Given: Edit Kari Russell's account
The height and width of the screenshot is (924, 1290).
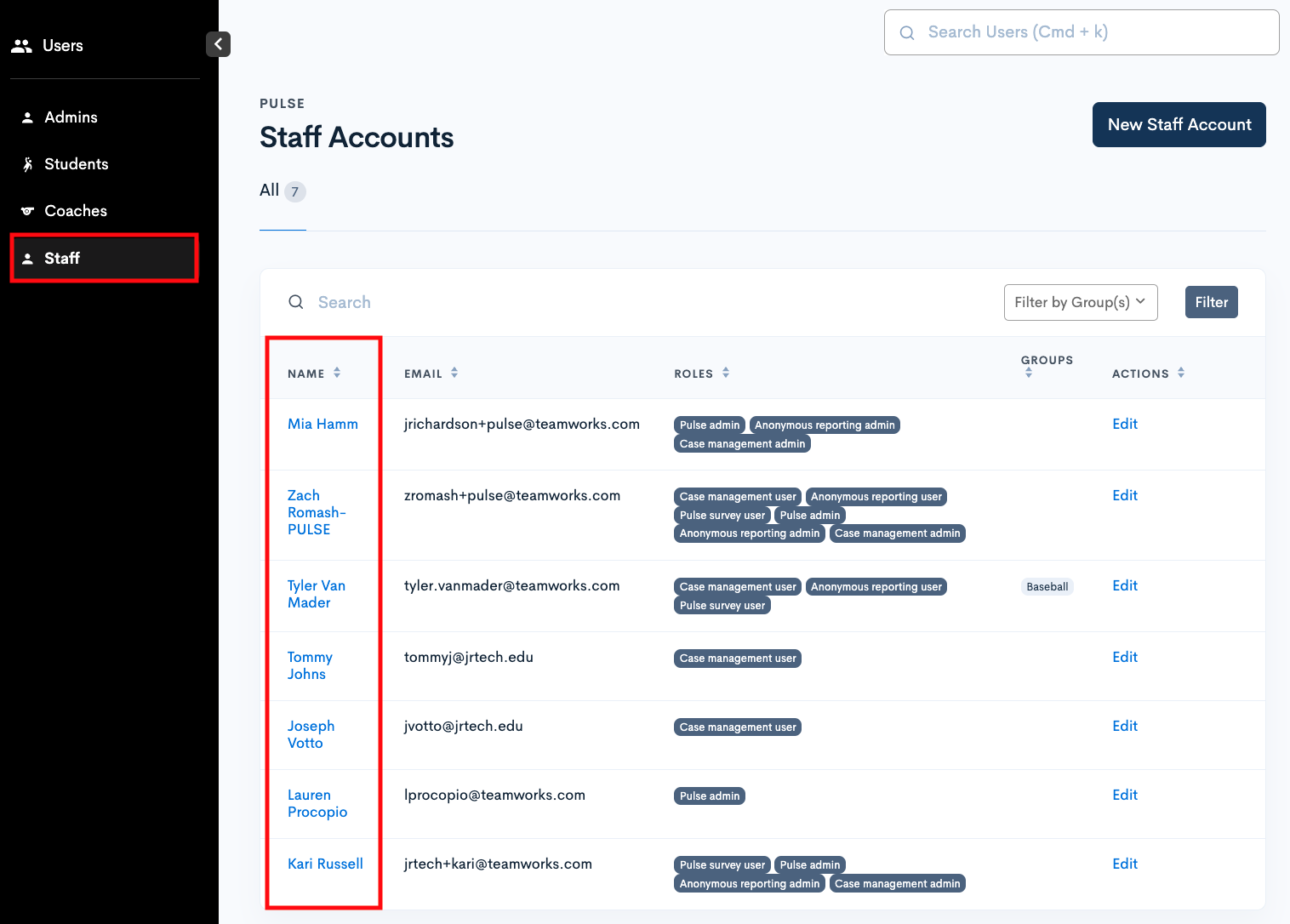Looking at the screenshot, I should coord(1125,864).
